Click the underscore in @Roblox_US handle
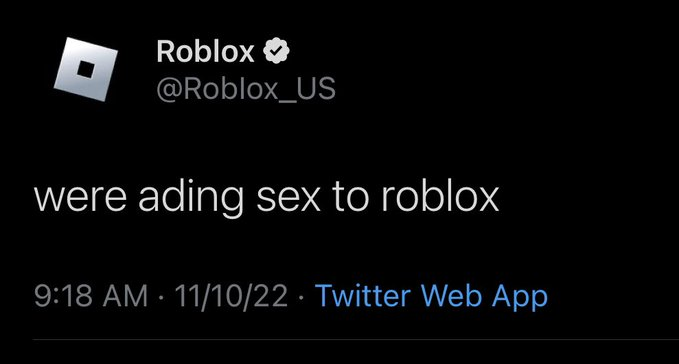Viewport: 679px width, 364px height. click(287, 100)
